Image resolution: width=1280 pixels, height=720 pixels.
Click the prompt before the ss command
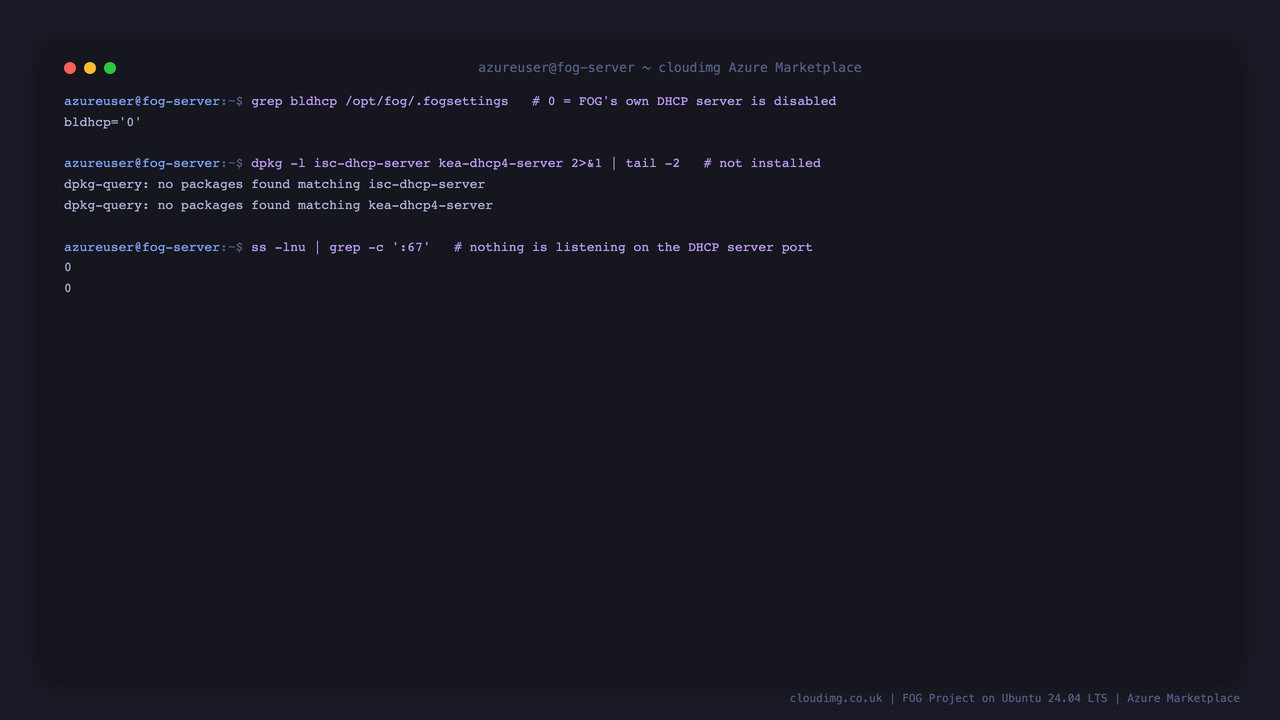[x=154, y=247]
